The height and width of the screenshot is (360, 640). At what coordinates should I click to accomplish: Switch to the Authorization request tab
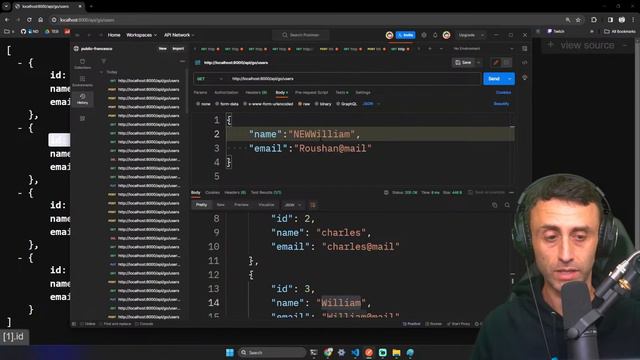pos(226,93)
